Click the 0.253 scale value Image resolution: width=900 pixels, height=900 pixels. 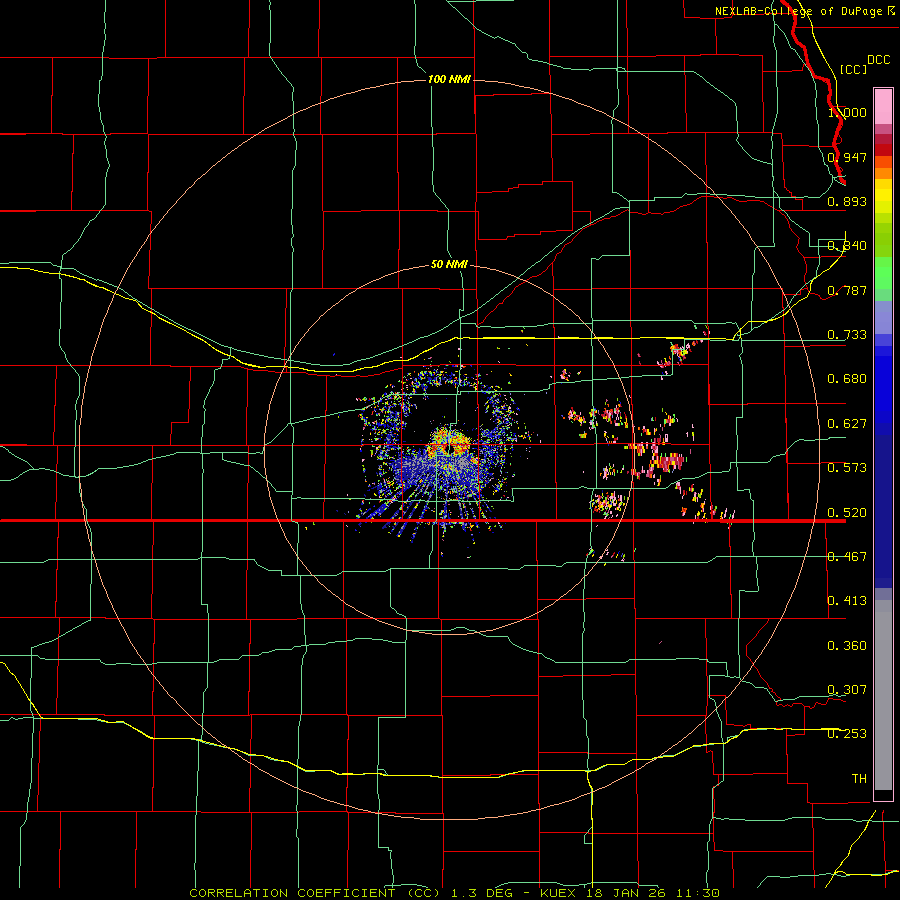pos(847,734)
